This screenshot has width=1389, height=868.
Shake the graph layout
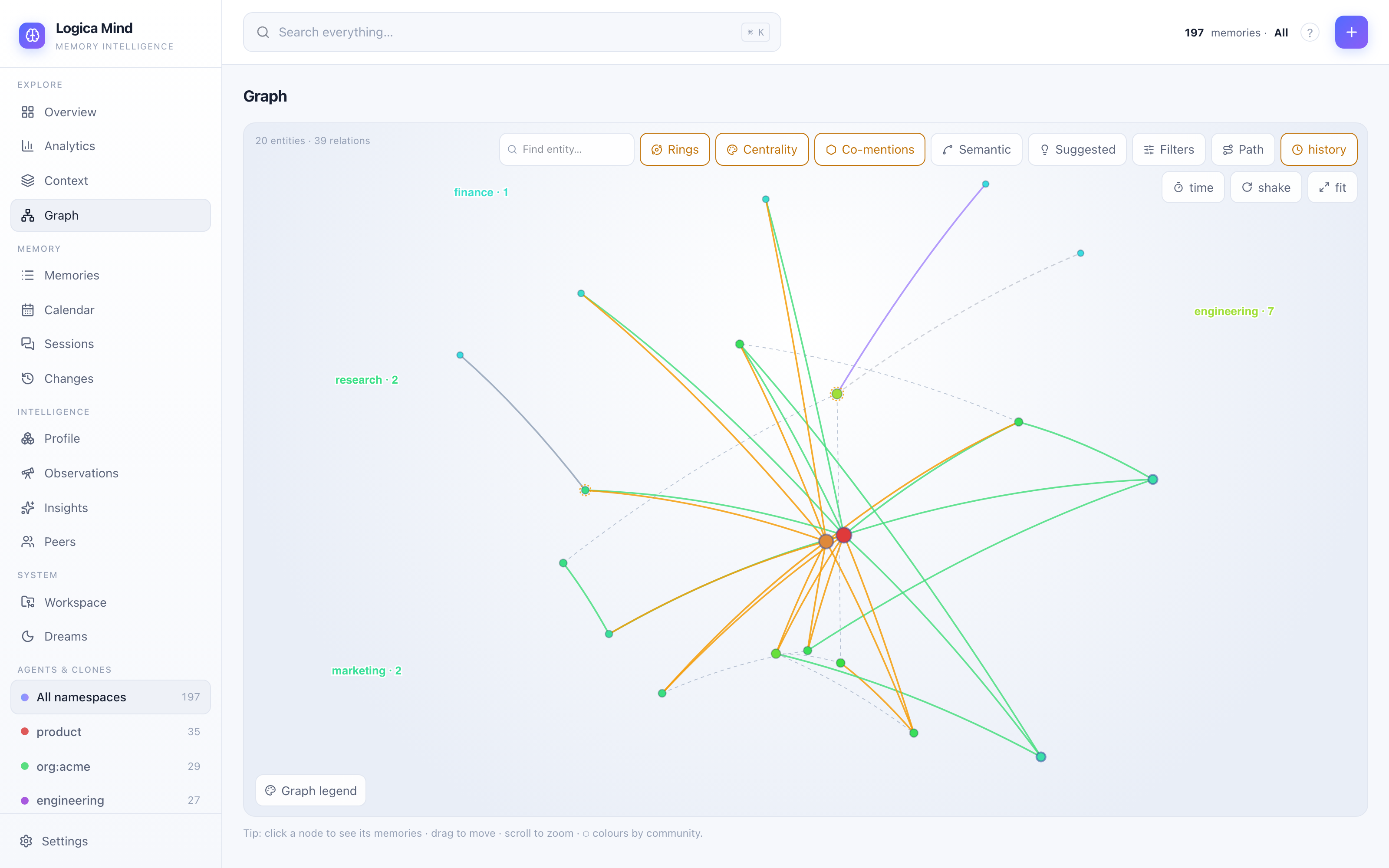1266,187
